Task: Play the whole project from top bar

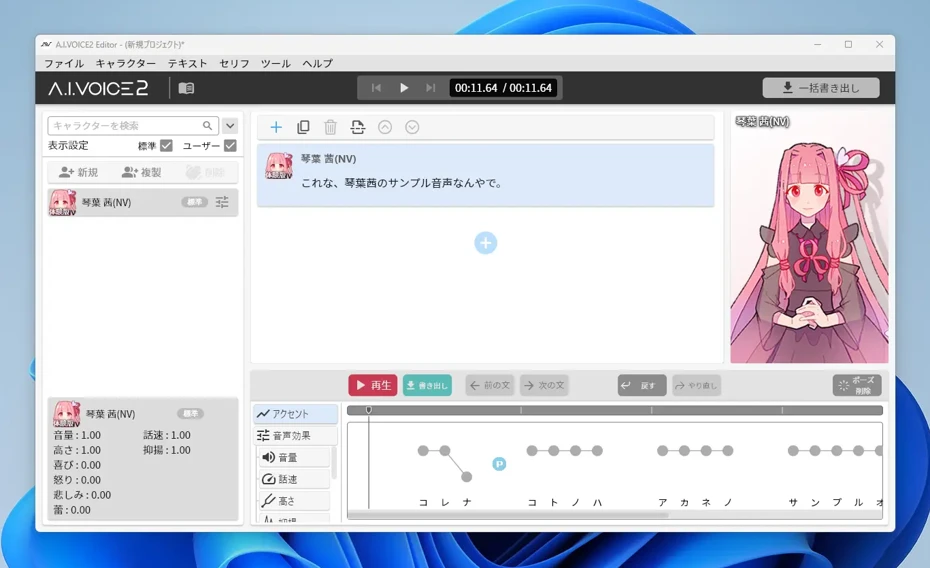Action: pyautogui.click(x=404, y=88)
